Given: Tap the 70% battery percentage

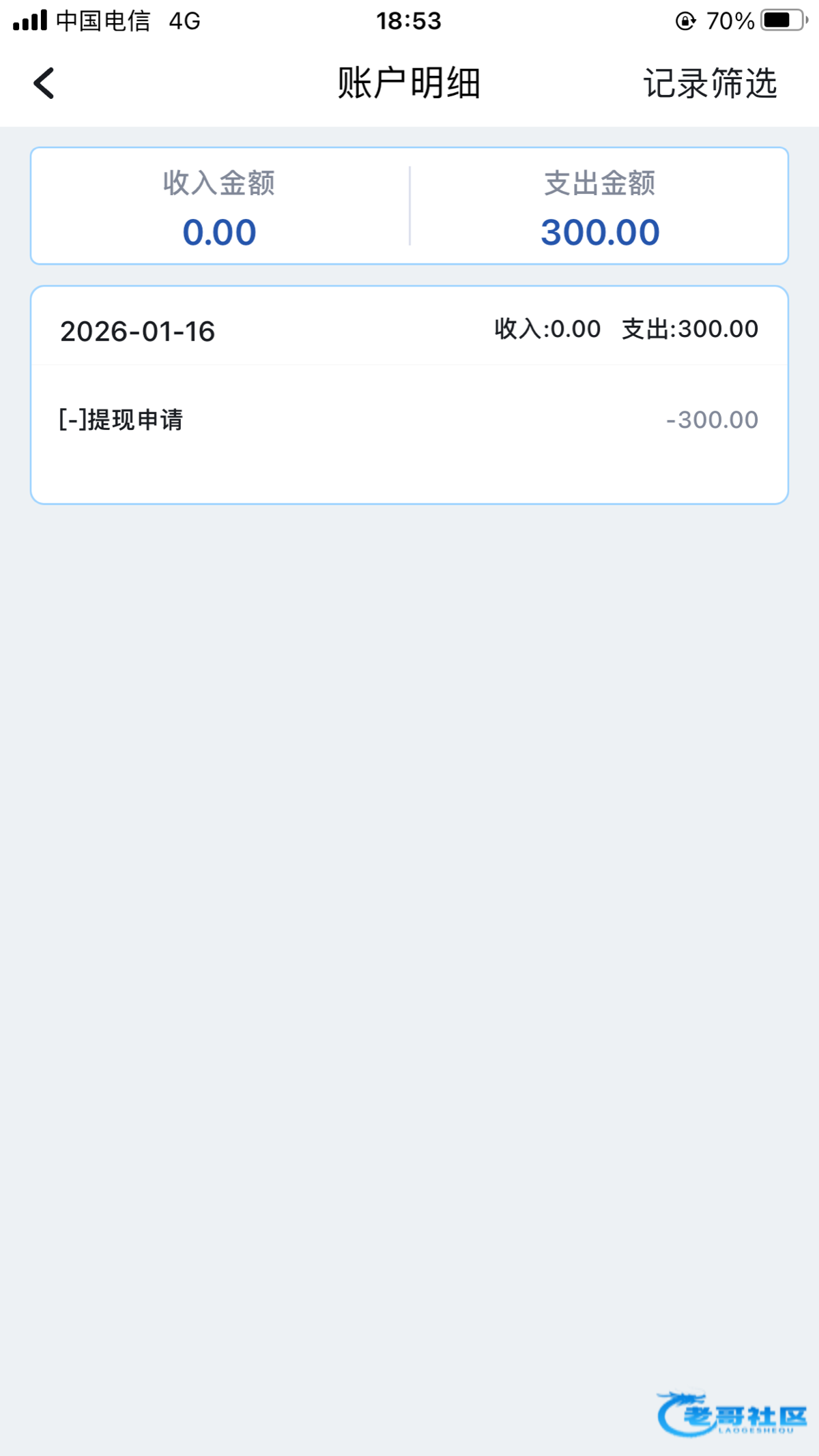Looking at the screenshot, I should 730,20.
